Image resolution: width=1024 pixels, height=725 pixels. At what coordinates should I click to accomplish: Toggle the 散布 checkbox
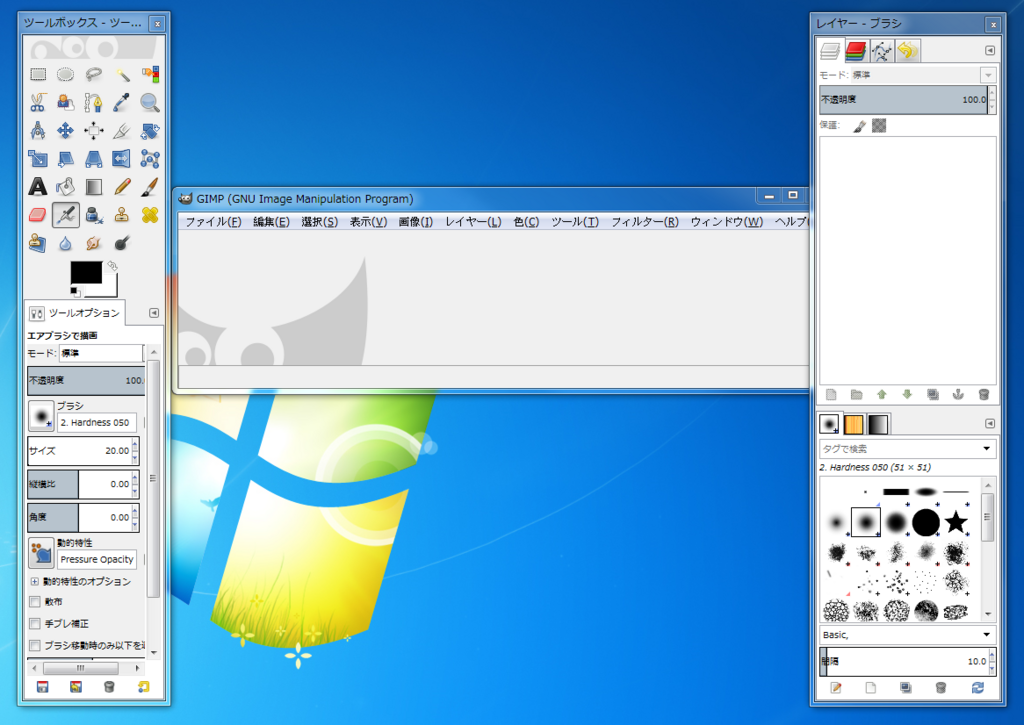35,602
